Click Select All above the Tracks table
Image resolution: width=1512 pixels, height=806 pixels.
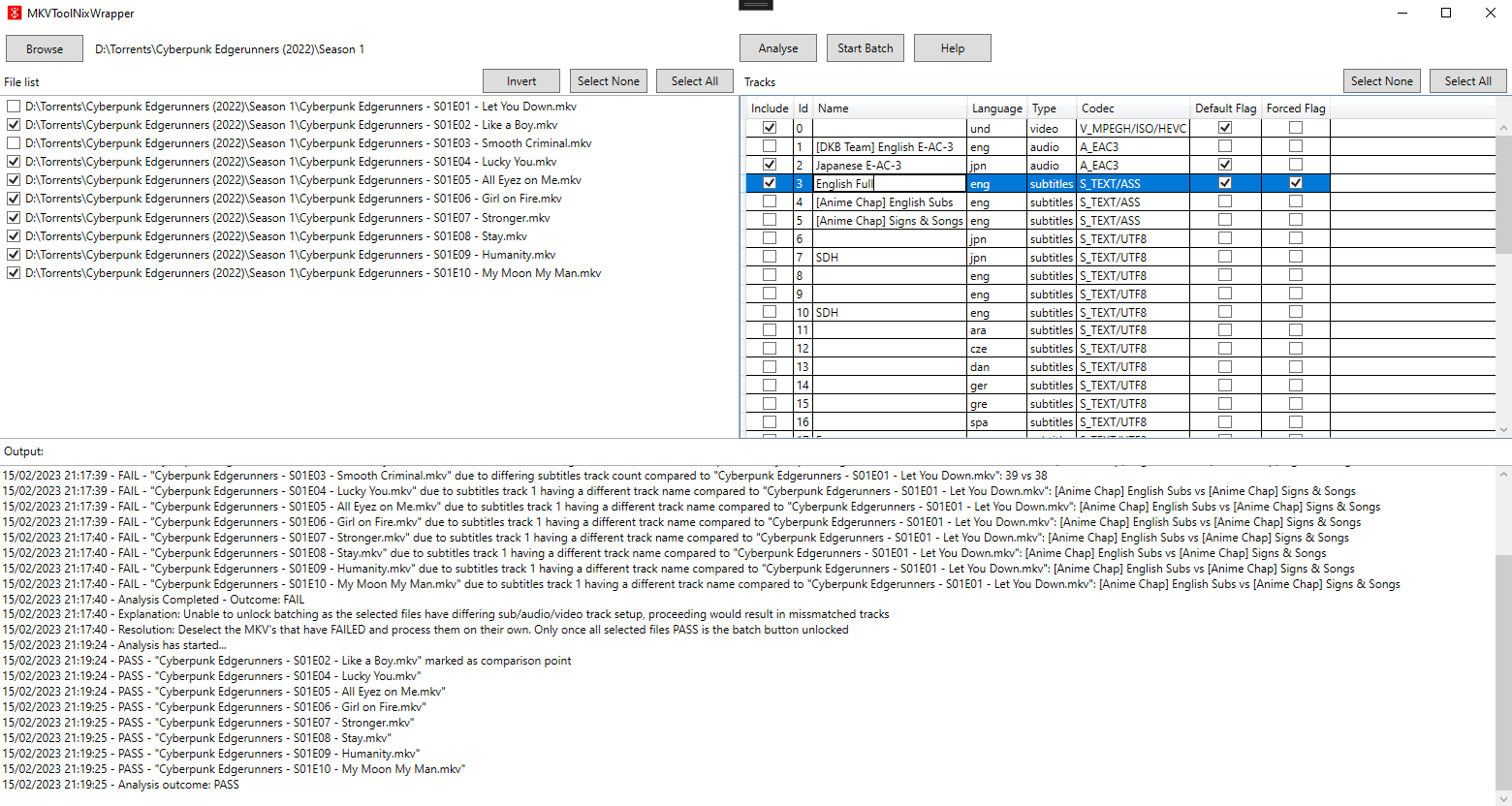1468,81
